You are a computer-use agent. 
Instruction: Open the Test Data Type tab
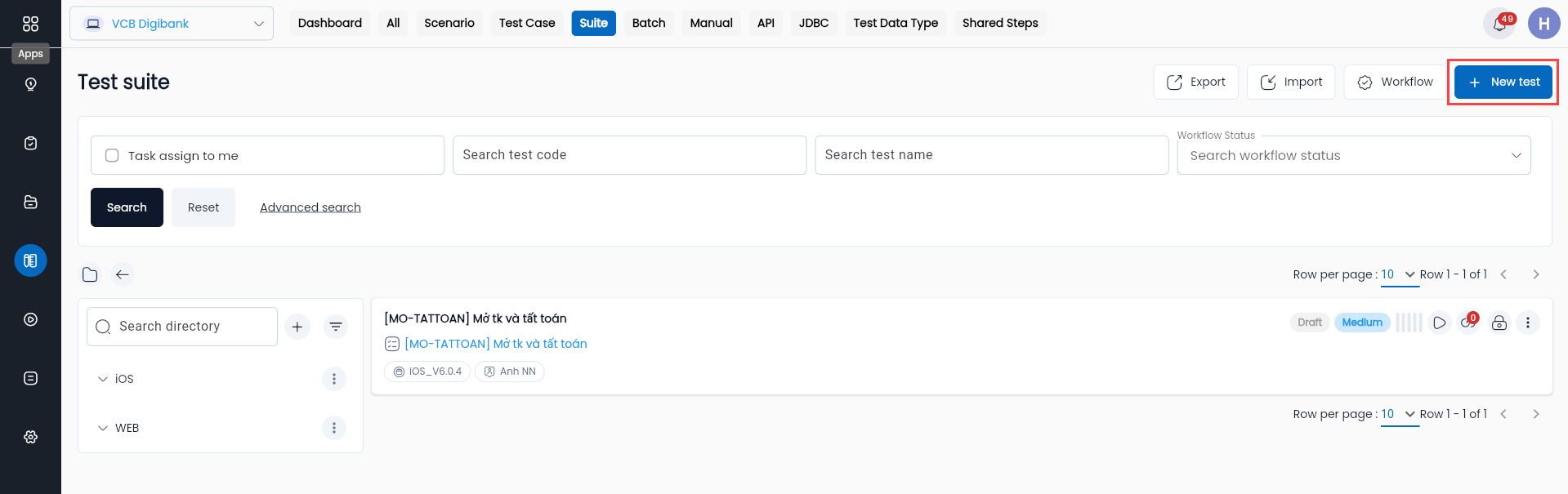(896, 23)
